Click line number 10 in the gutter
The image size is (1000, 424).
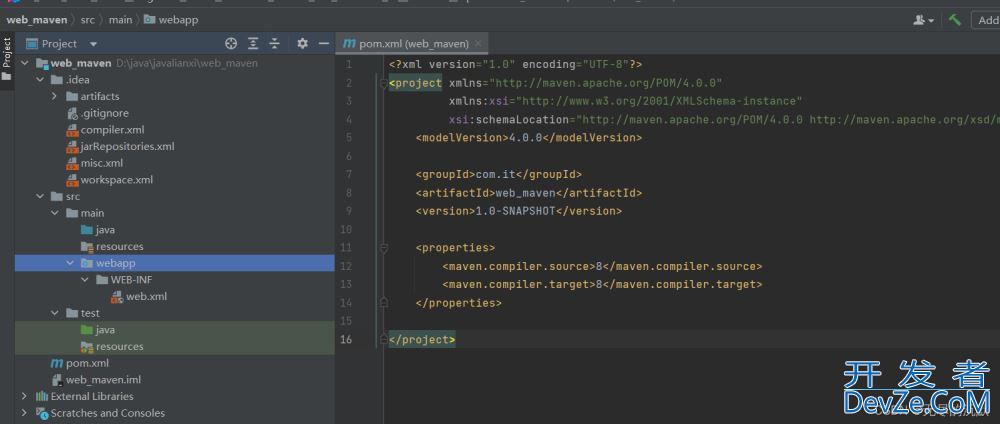(346, 230)
